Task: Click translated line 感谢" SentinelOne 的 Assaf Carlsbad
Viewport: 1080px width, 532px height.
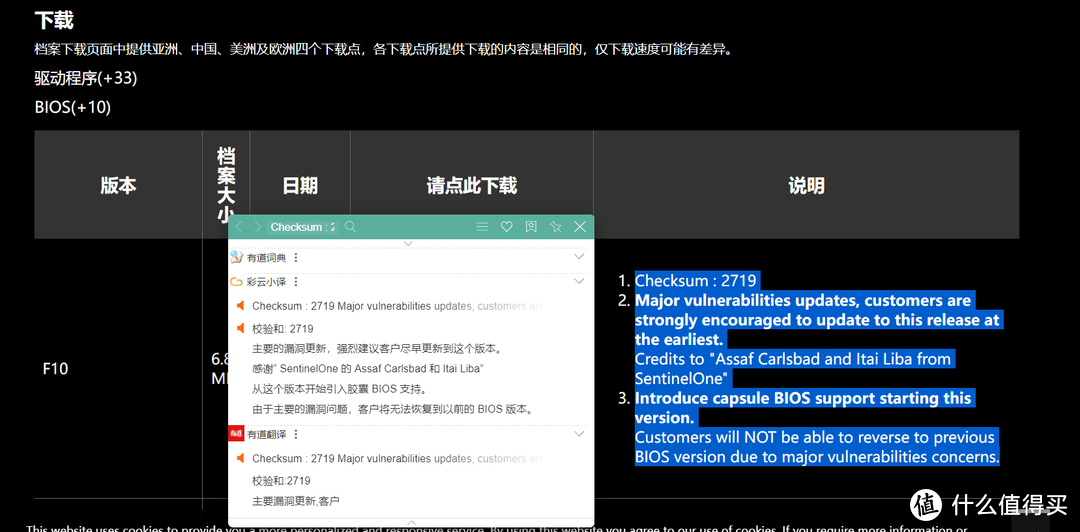Action: pyautogui.click(x=368, y=369)
